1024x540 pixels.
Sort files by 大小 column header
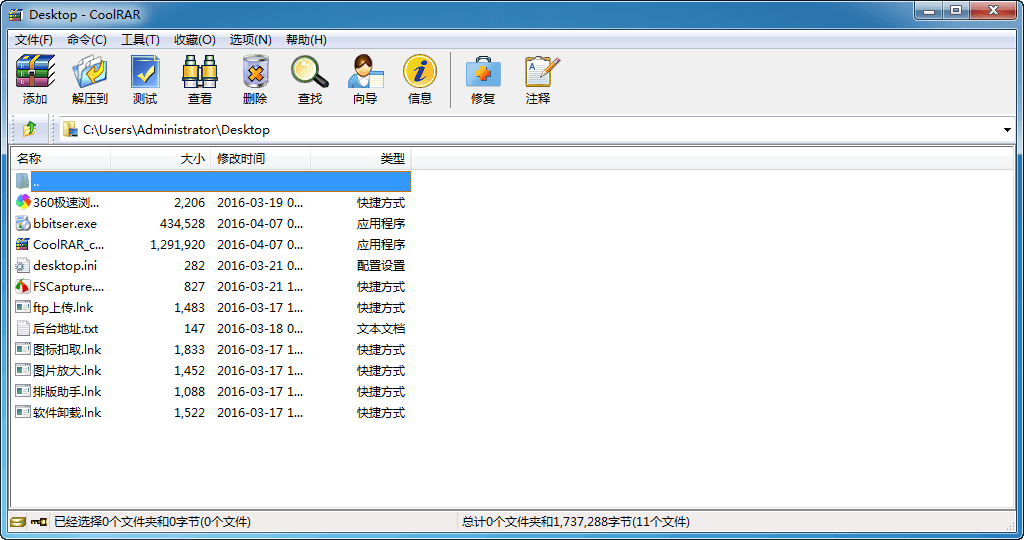160,159
